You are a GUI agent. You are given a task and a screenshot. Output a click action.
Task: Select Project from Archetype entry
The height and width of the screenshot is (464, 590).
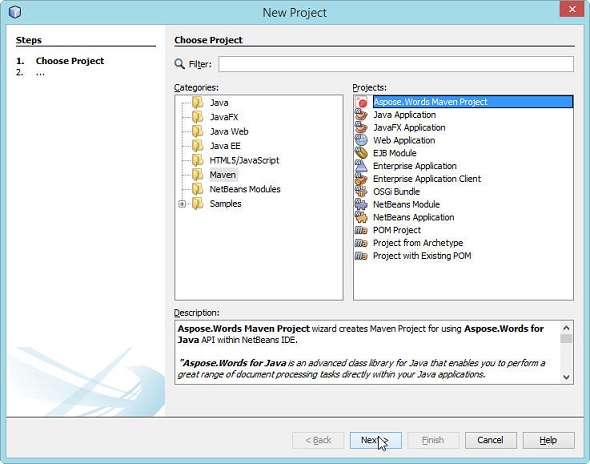(418, 243)
